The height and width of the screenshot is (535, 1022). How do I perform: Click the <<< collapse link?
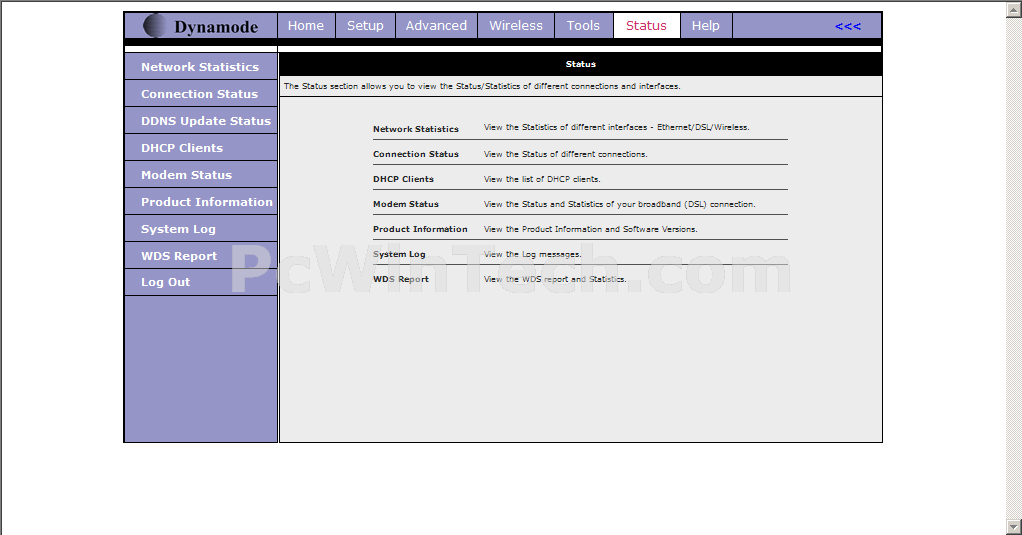tap(847, 26)
